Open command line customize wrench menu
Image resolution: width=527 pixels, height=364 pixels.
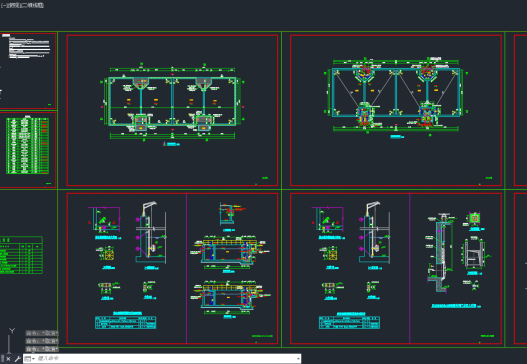tap(17, 359)
